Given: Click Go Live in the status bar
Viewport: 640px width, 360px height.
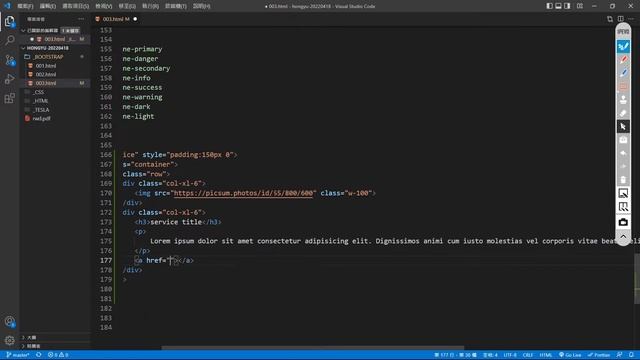Looking at the screenshot, I should (570, 355).
